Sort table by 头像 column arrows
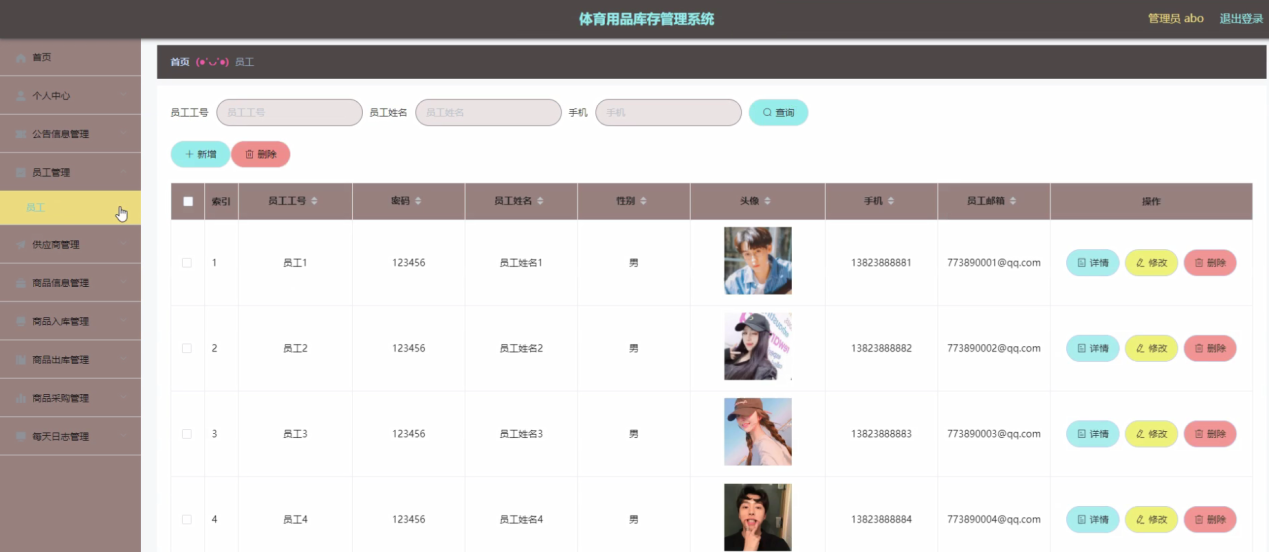 [767, 201]
